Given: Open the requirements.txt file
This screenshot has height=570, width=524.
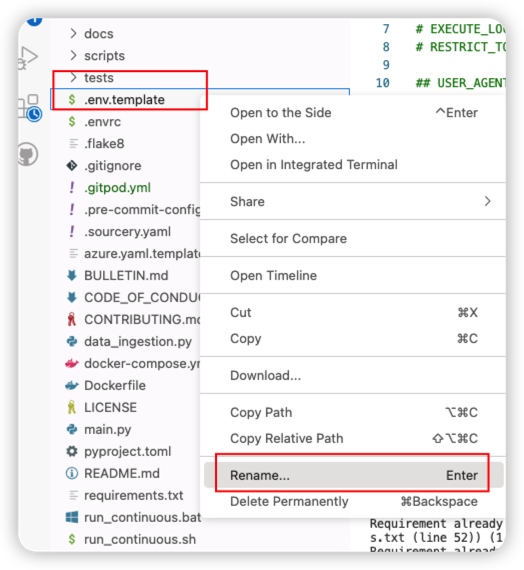Looking at the screenshot, I should [x=134, y=495].
